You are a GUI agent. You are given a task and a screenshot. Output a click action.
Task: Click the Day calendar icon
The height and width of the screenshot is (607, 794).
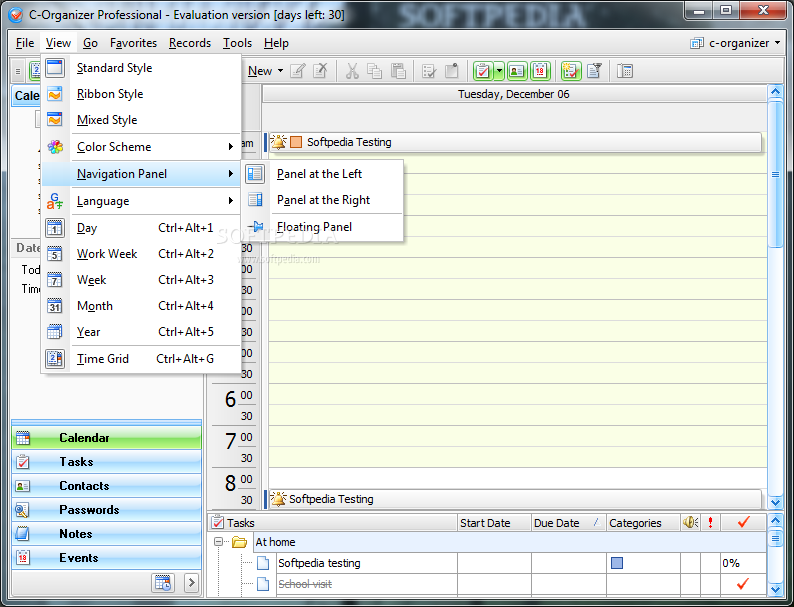(55, 228)
